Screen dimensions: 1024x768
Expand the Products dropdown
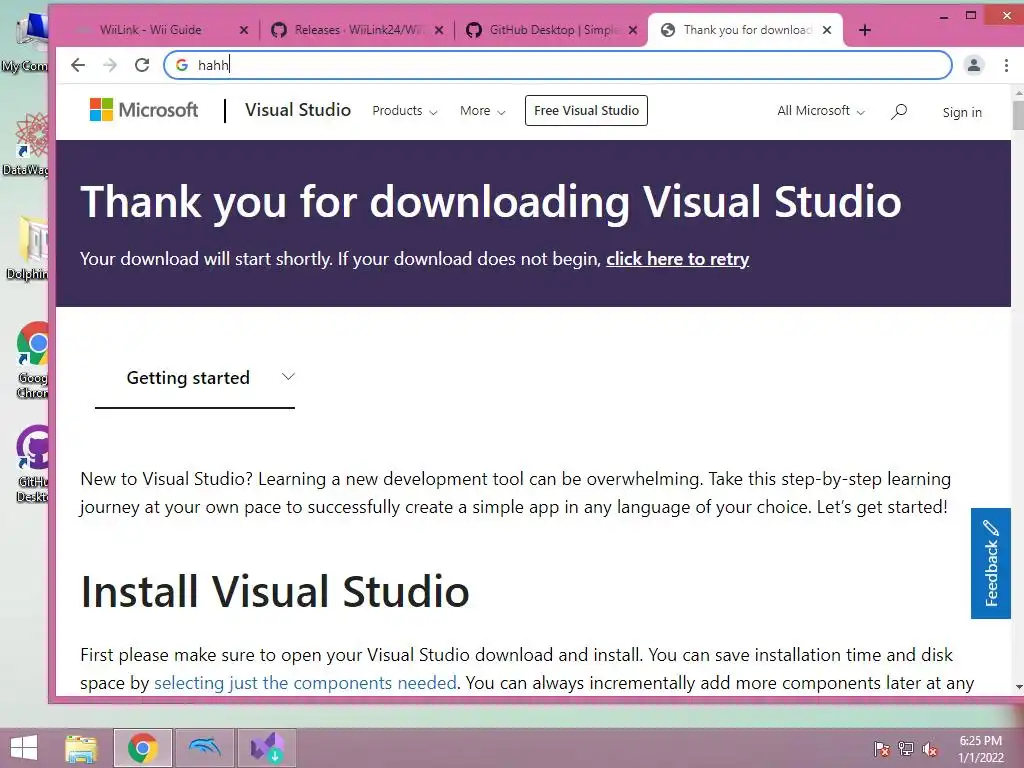click(404, 110)
